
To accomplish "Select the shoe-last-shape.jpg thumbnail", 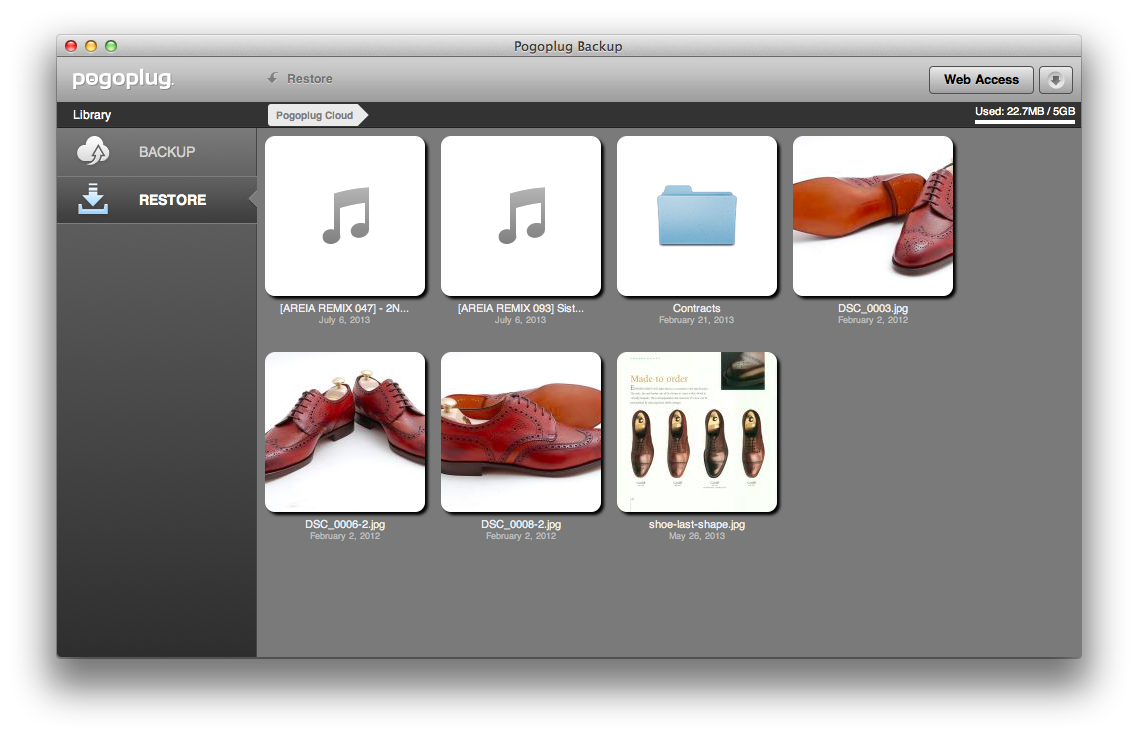I will 697,432.
